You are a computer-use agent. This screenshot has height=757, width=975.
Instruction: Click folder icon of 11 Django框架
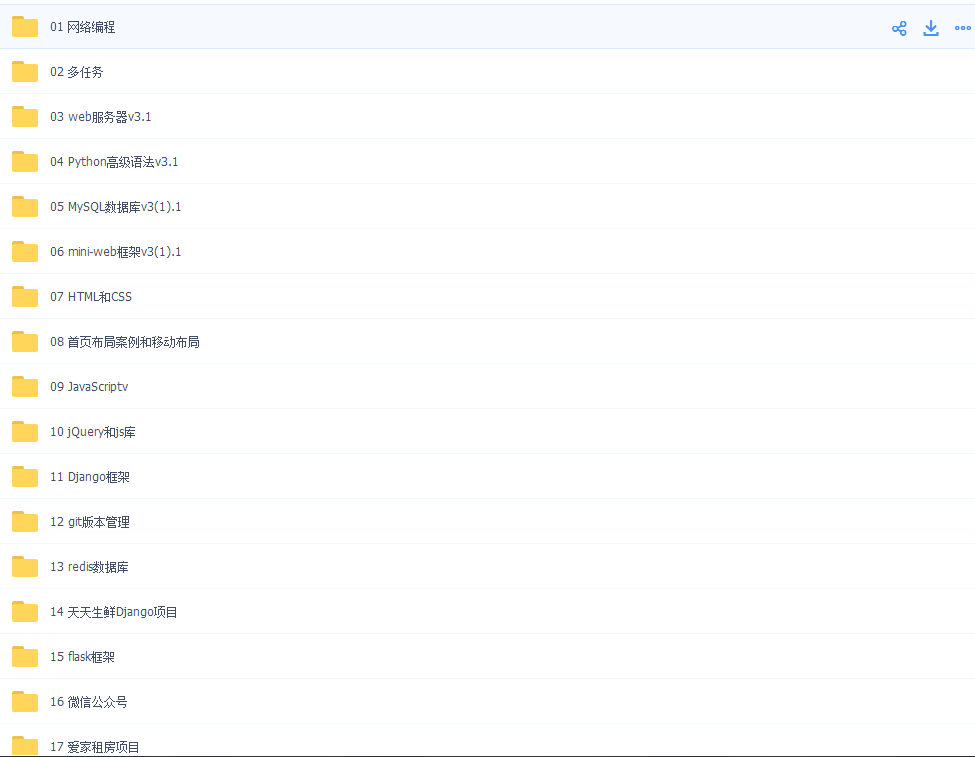click(x=25, y=476)
